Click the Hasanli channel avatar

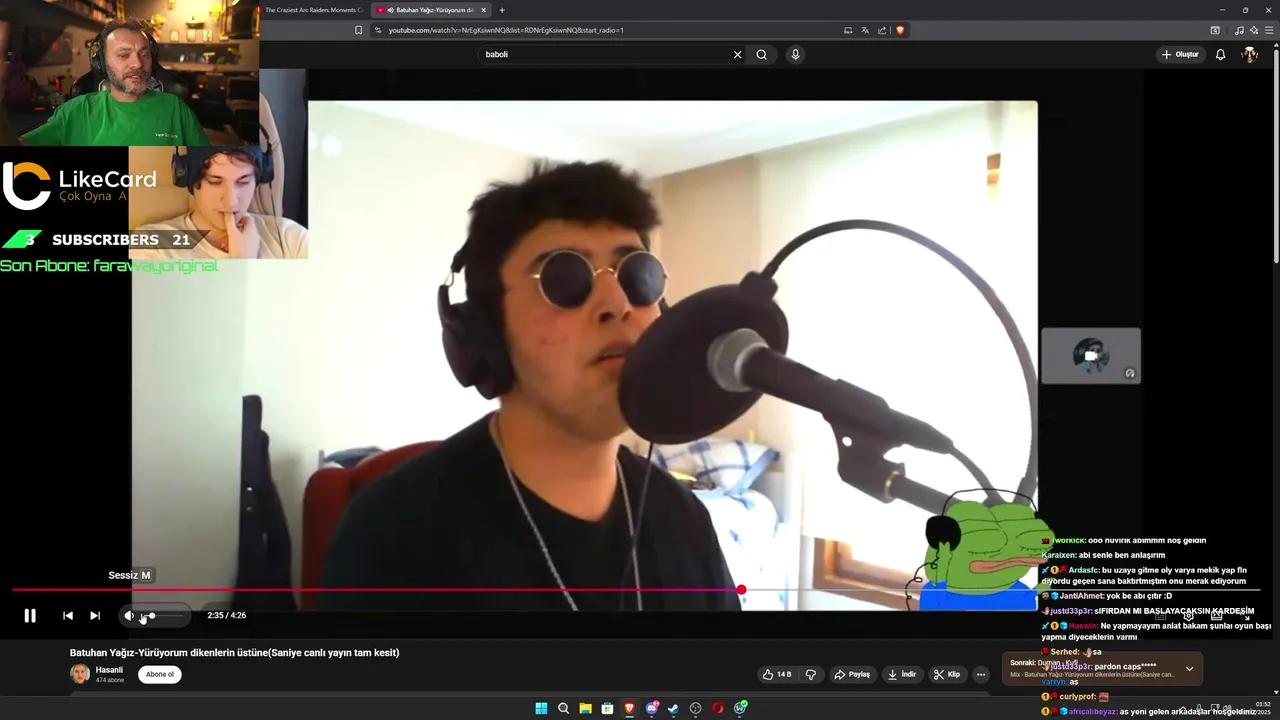click(80, 674)
